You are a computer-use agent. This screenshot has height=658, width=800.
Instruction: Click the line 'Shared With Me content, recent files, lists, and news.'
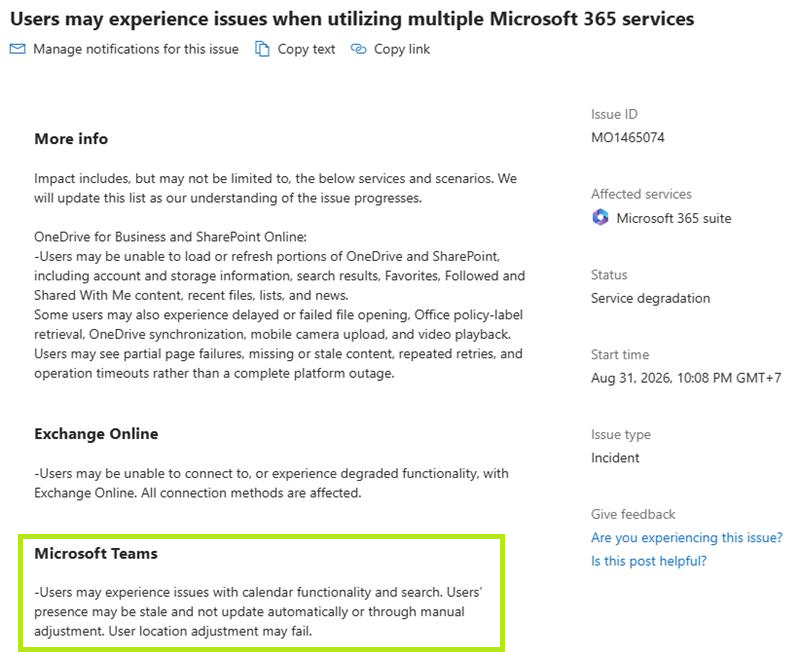tap(191, 295)
